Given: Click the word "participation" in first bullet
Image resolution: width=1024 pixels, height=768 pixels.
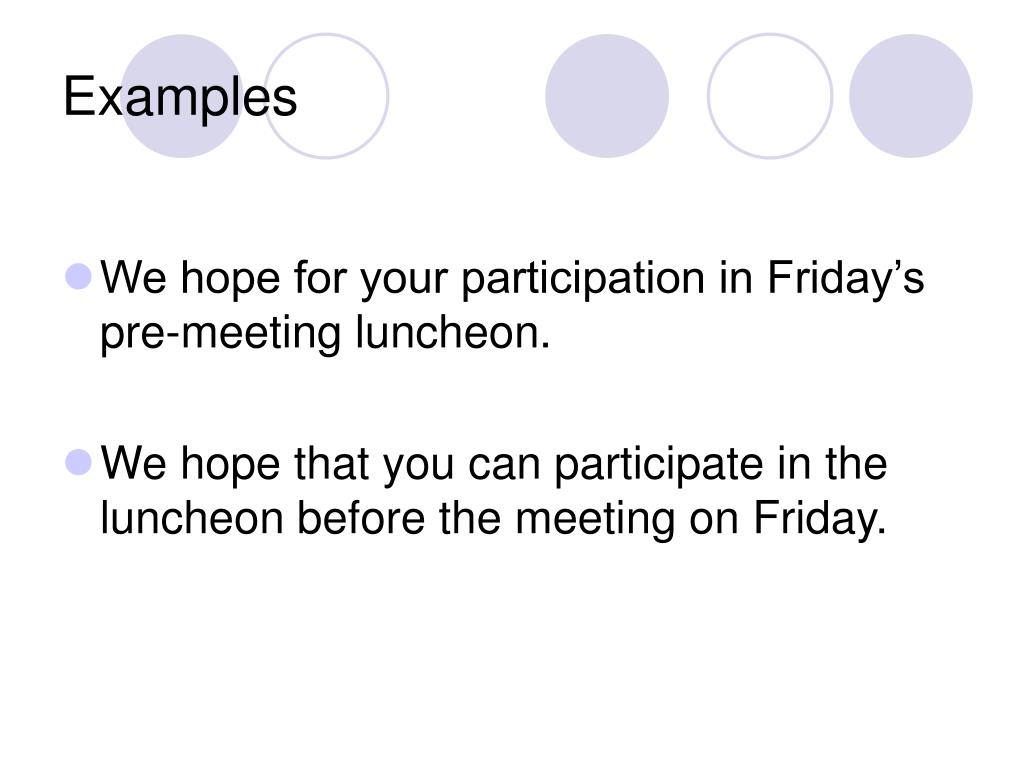Looking at the screenshot, I should [583, 280].
